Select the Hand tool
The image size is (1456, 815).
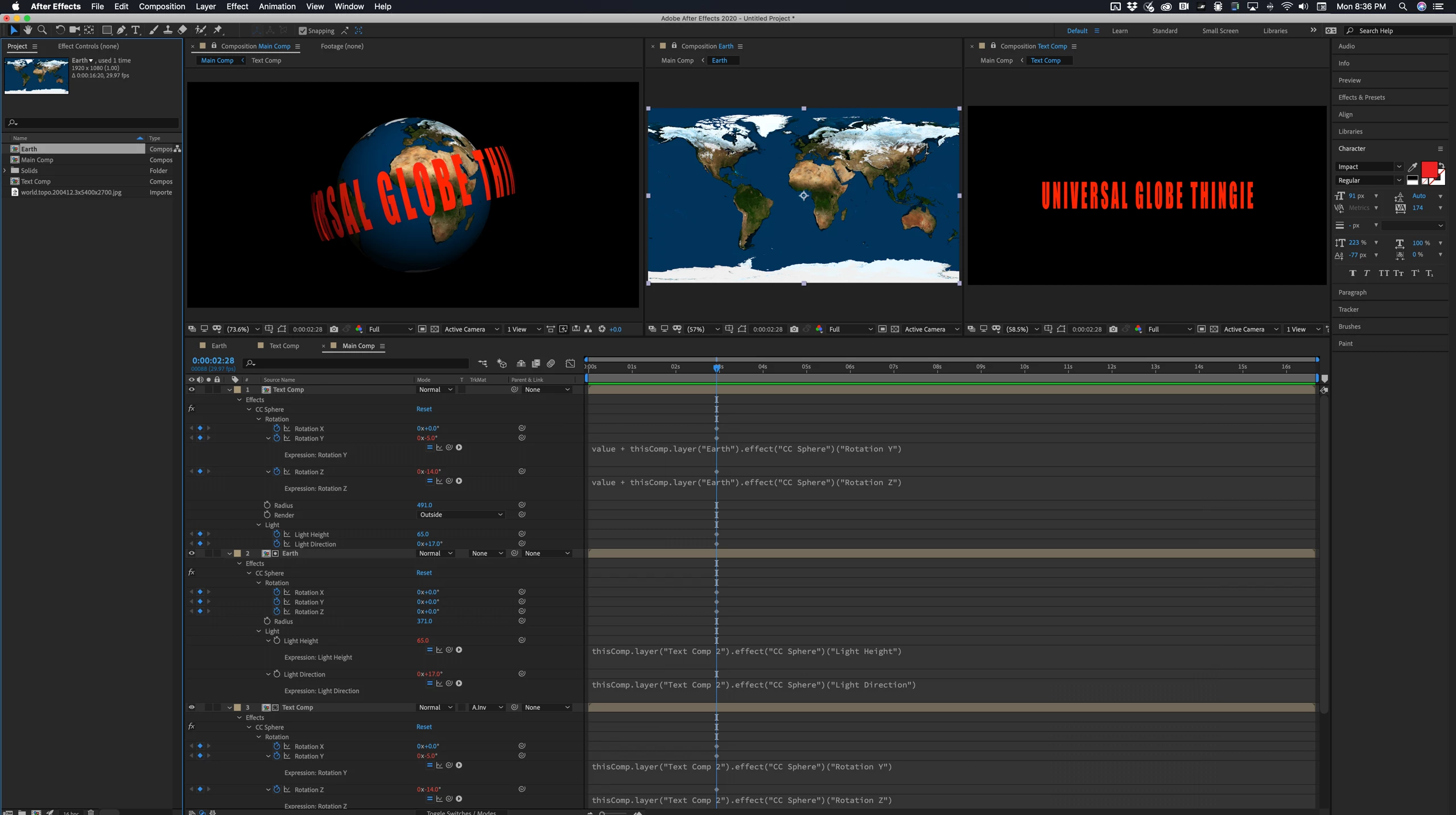click(27, 30)
